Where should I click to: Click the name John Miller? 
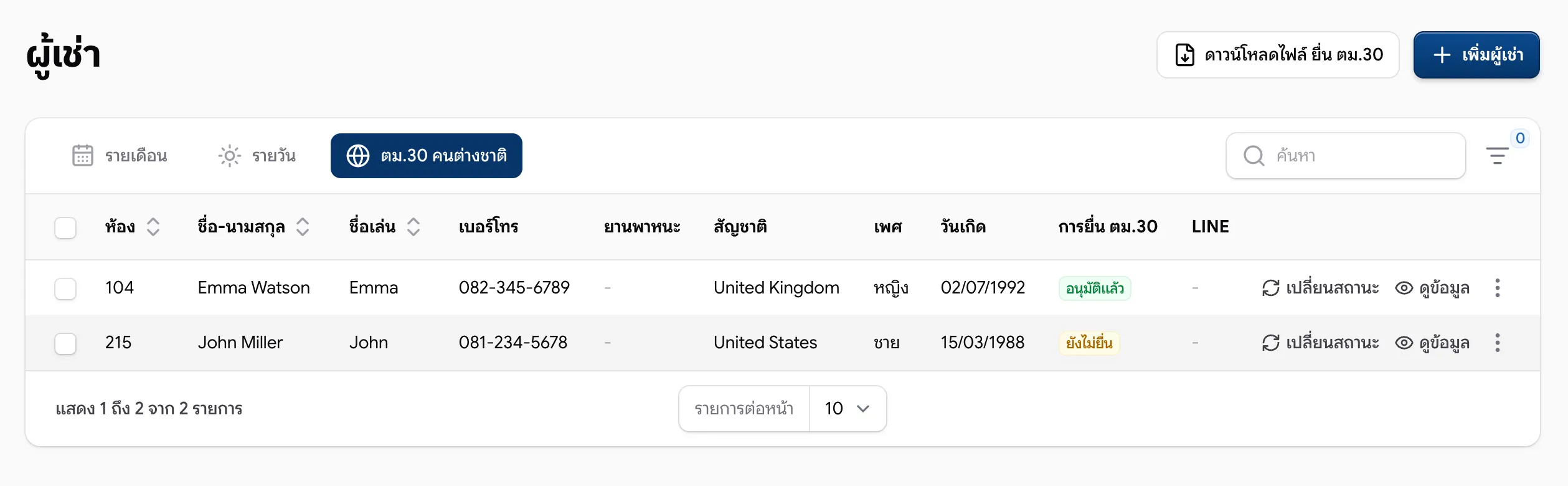[240, 343]
